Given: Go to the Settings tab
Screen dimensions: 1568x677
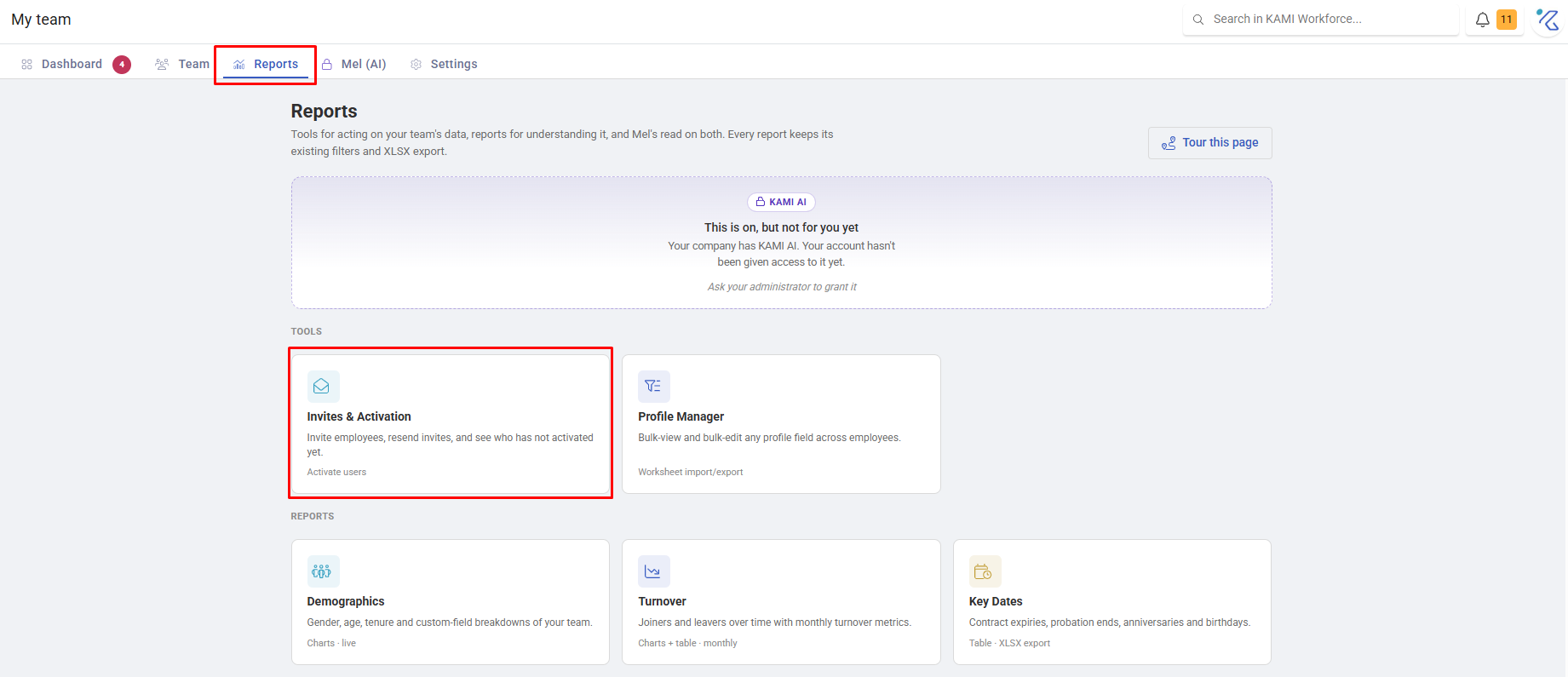Looking at the screenshot, I should tap(444, 64).
